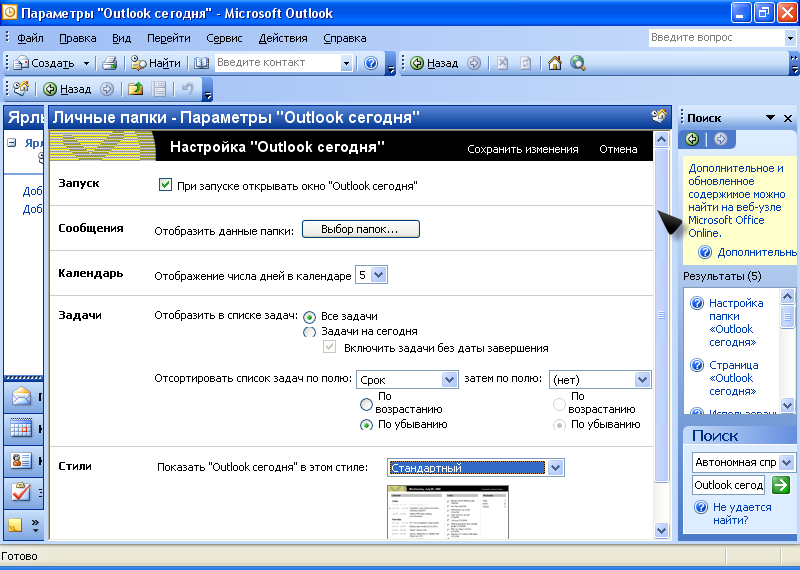Open the Создать button dropdown arrow
Image resolution: width=800 pixels, height=570 pixels.
click(86, 63)
